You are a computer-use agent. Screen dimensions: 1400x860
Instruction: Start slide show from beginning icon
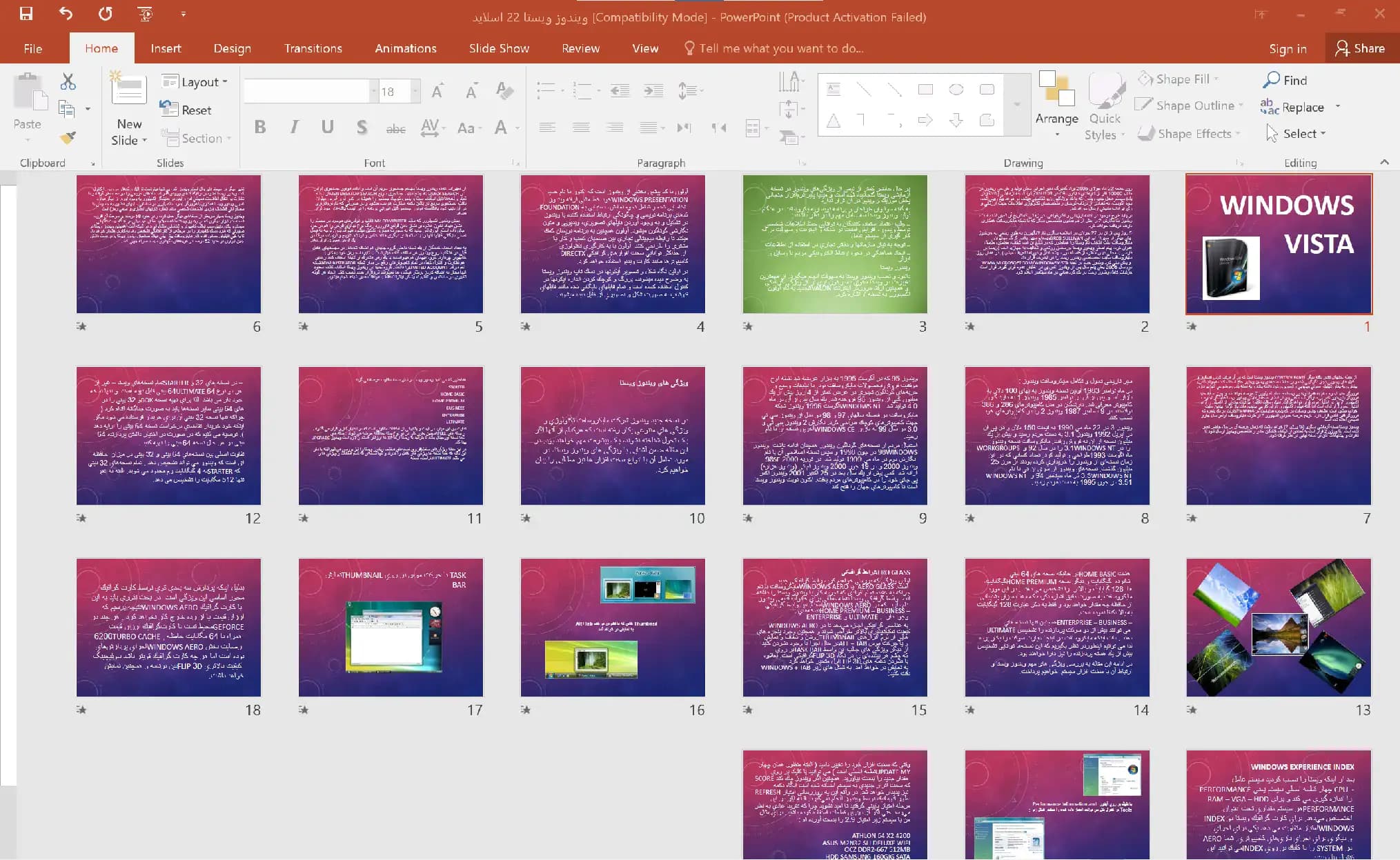[x=145, y=14]
